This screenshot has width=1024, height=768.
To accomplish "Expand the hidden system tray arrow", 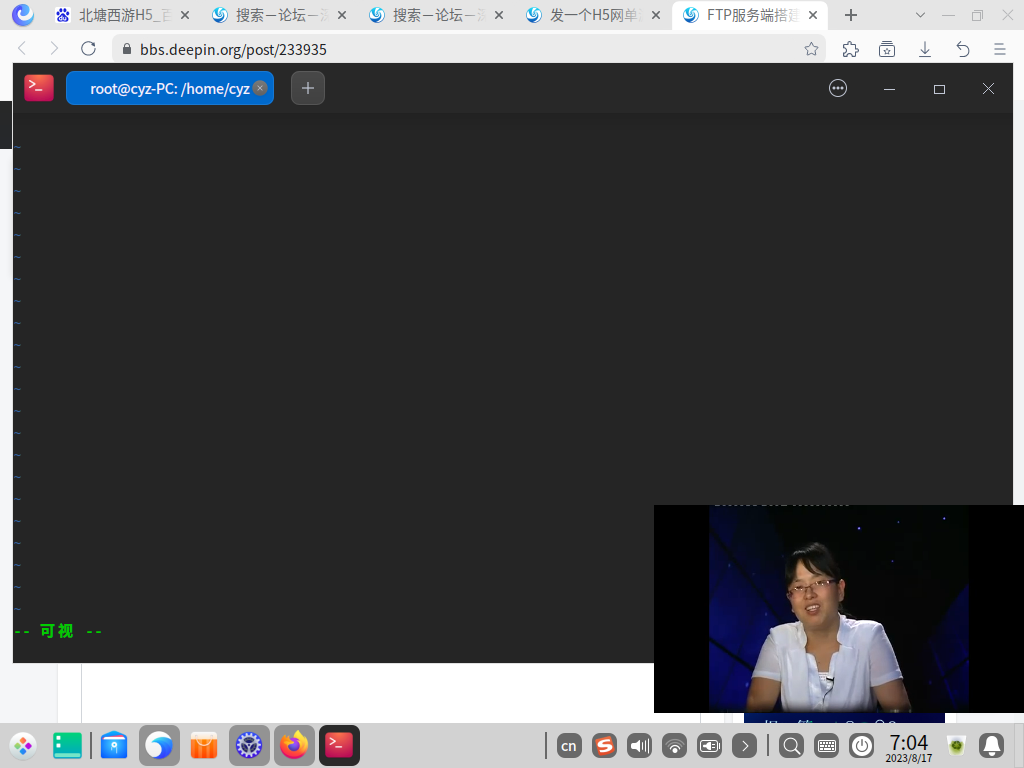I will pos(744,745).
